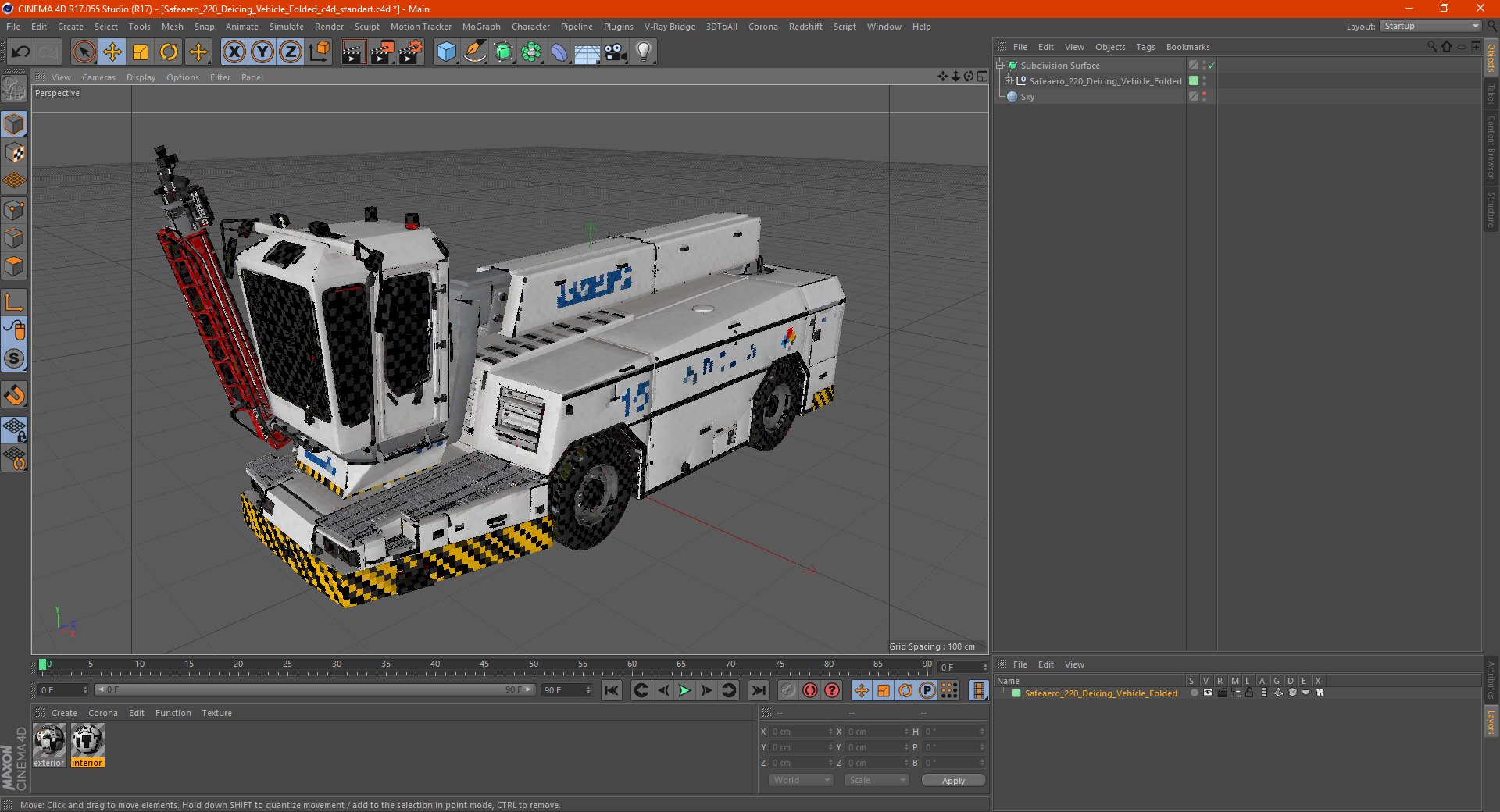
Task: Add a Light object with bulb icon
Action: tap(644, 52)
